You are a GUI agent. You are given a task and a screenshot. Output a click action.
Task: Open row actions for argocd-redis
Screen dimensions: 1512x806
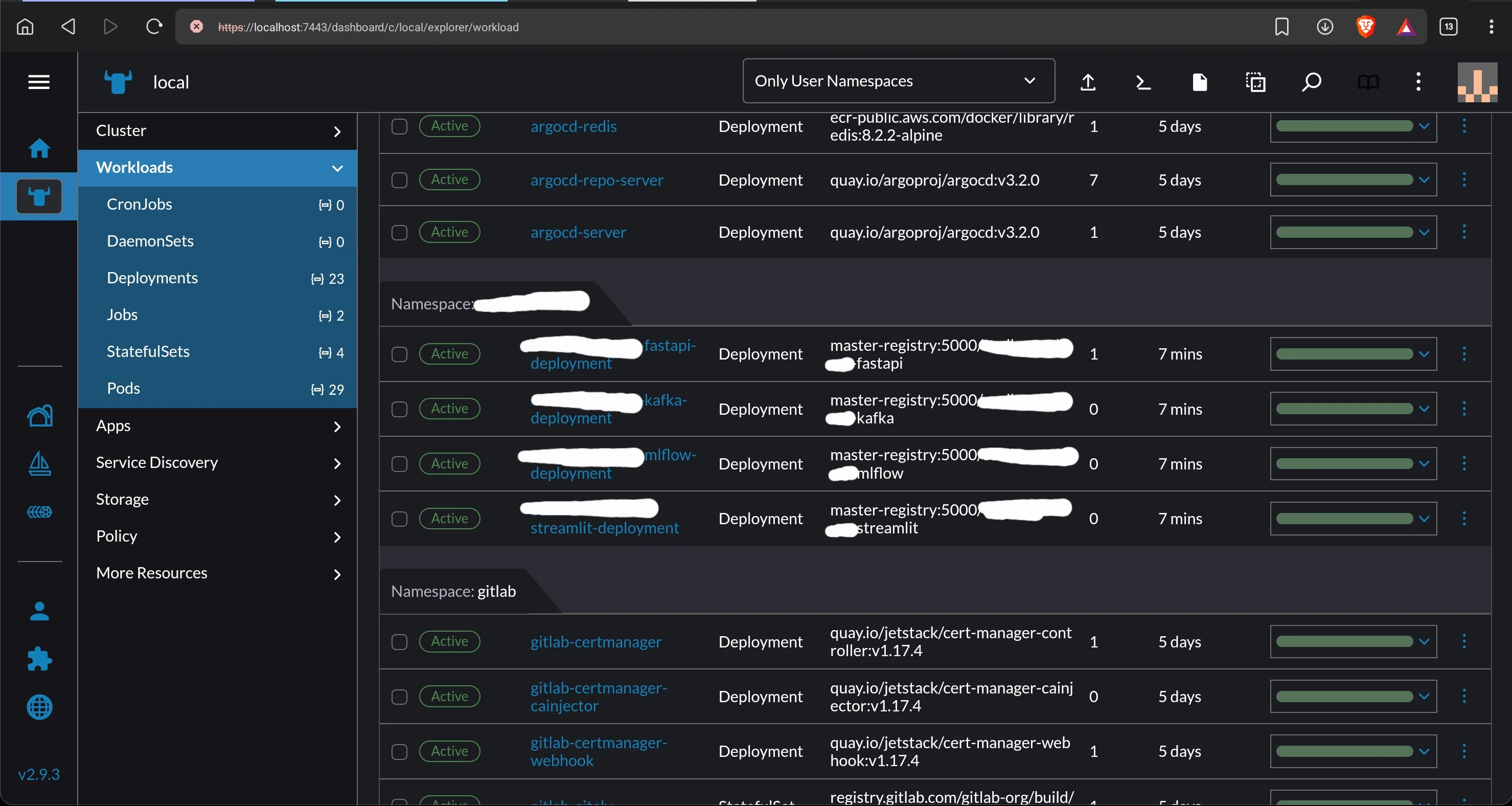[1464, 126]
